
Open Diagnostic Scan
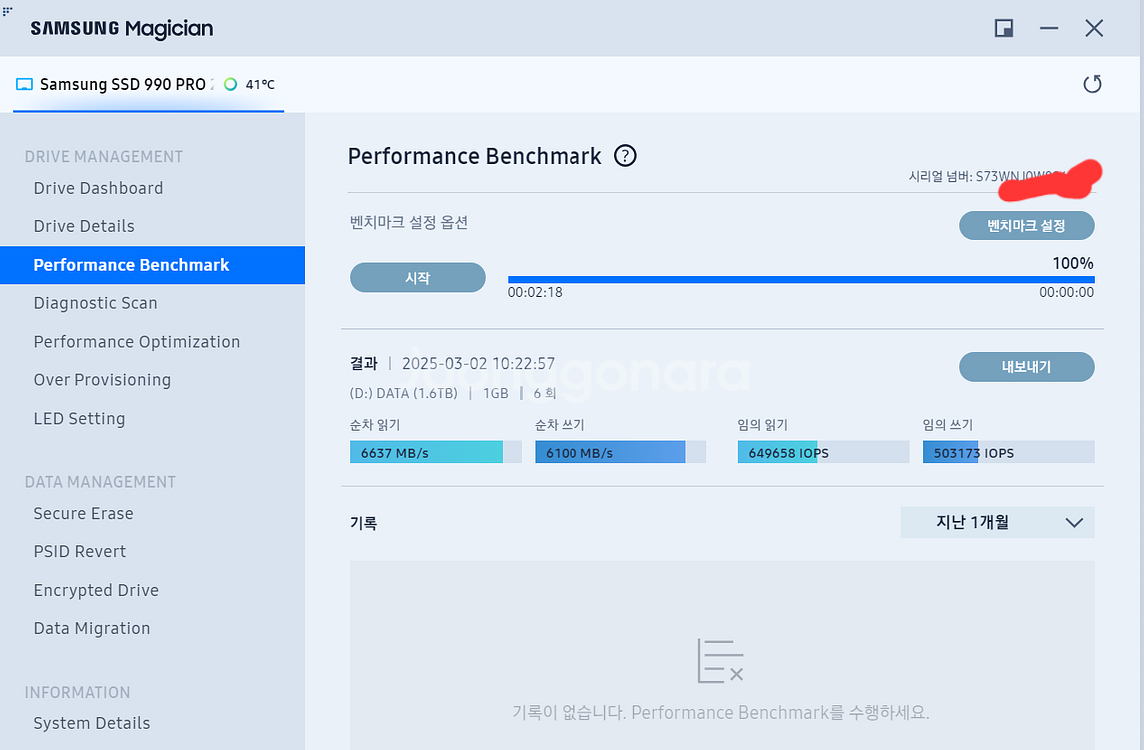[x=96, y=303]
